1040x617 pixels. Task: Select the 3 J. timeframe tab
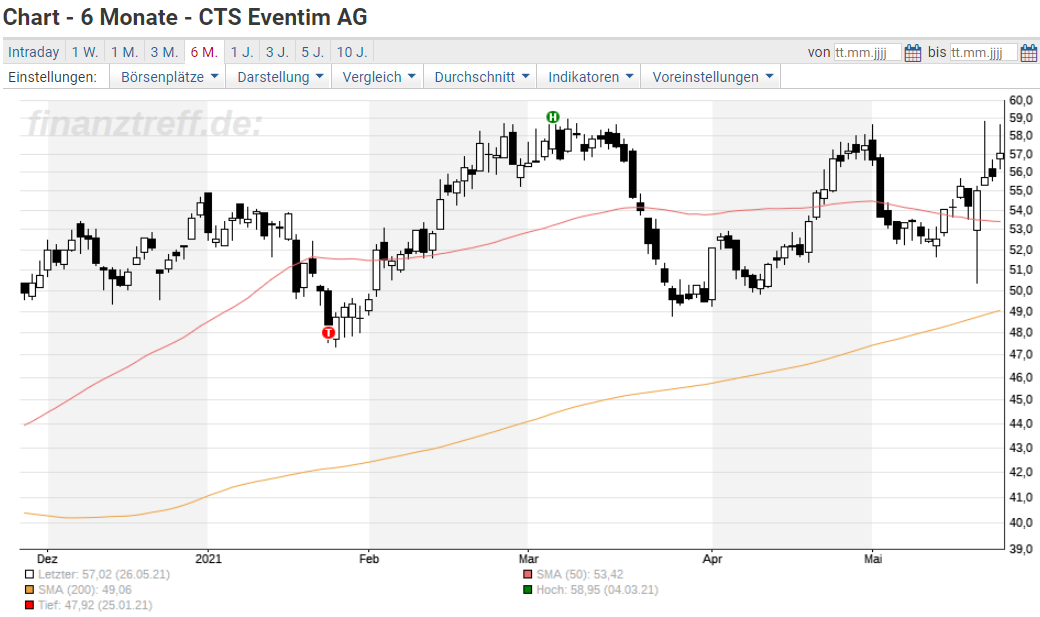pyautogui.click(x=277, y=52)
